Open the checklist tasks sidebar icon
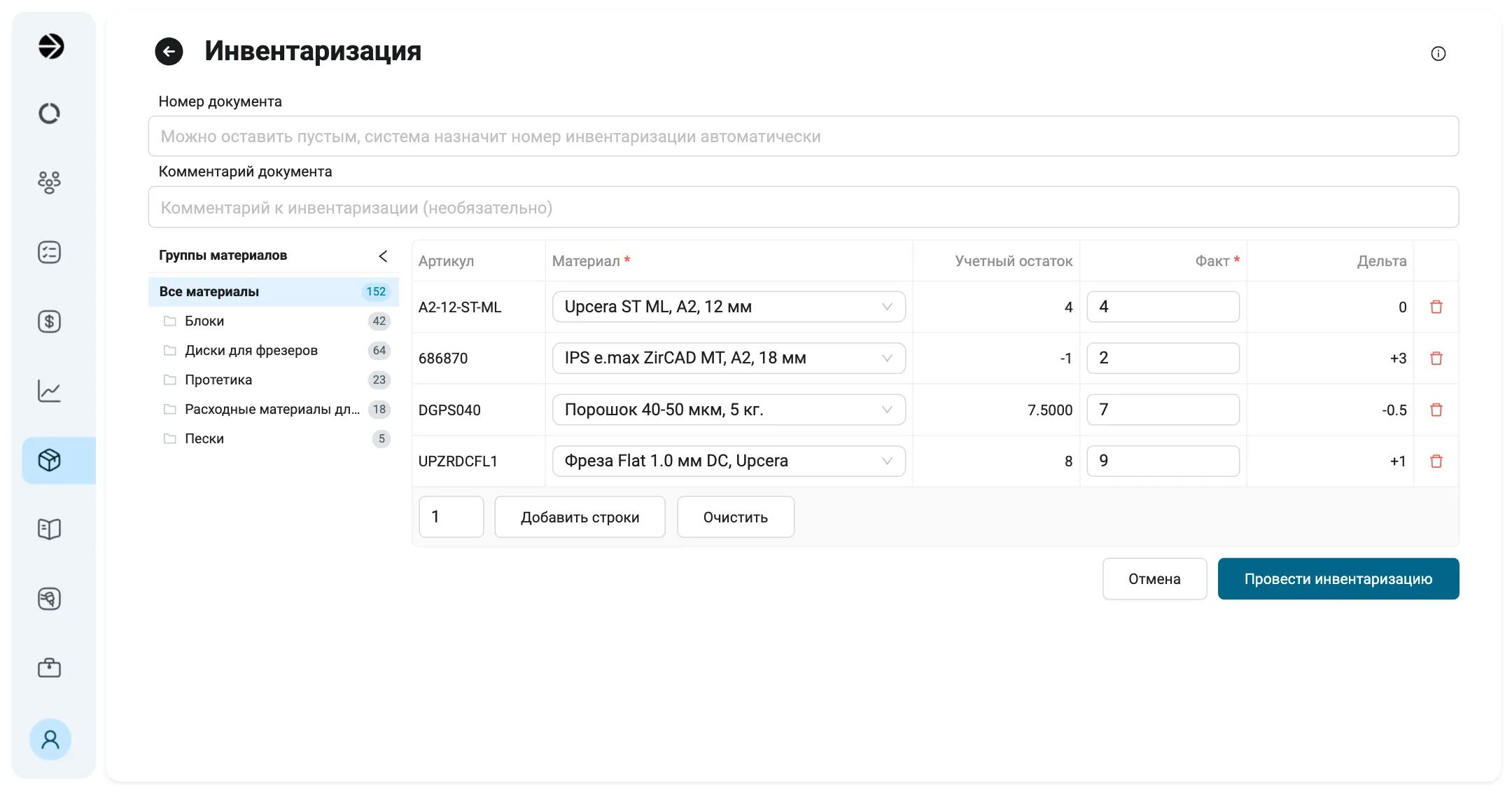This screenshot has width=1512, height=792. pos(49,252)
